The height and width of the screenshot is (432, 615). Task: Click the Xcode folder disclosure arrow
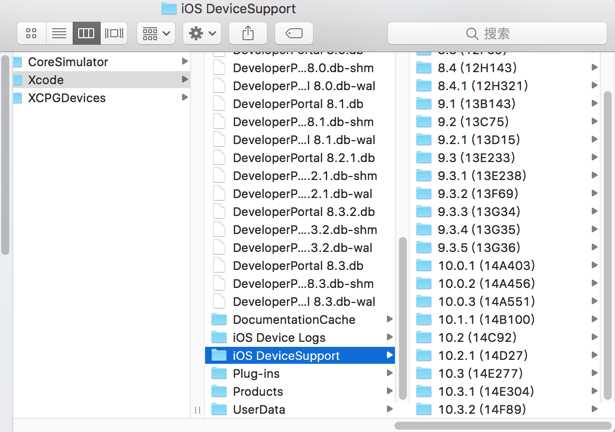pyautogui.click(x=185, y=79)
